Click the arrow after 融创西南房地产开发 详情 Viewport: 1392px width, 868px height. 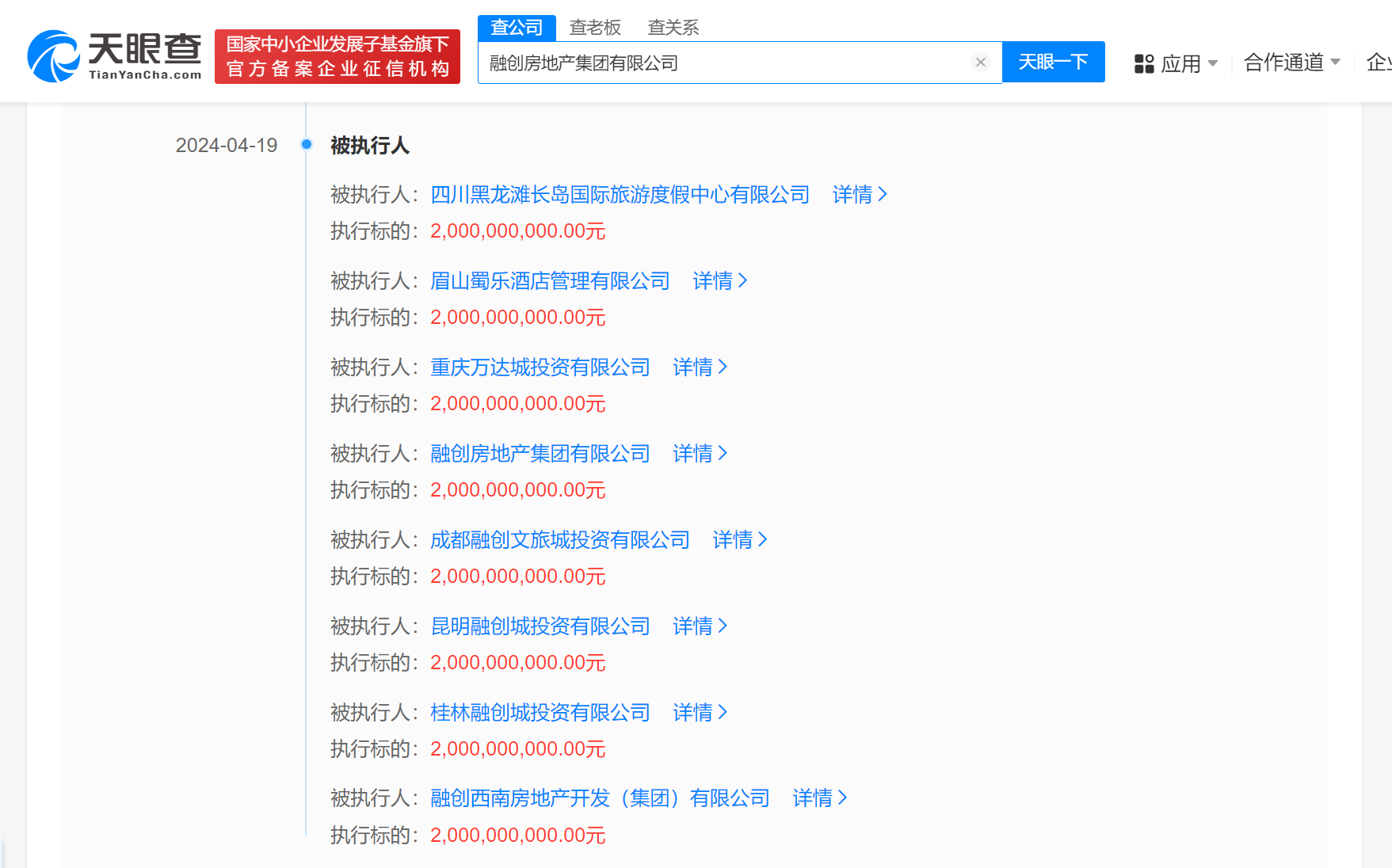point(842,798)
